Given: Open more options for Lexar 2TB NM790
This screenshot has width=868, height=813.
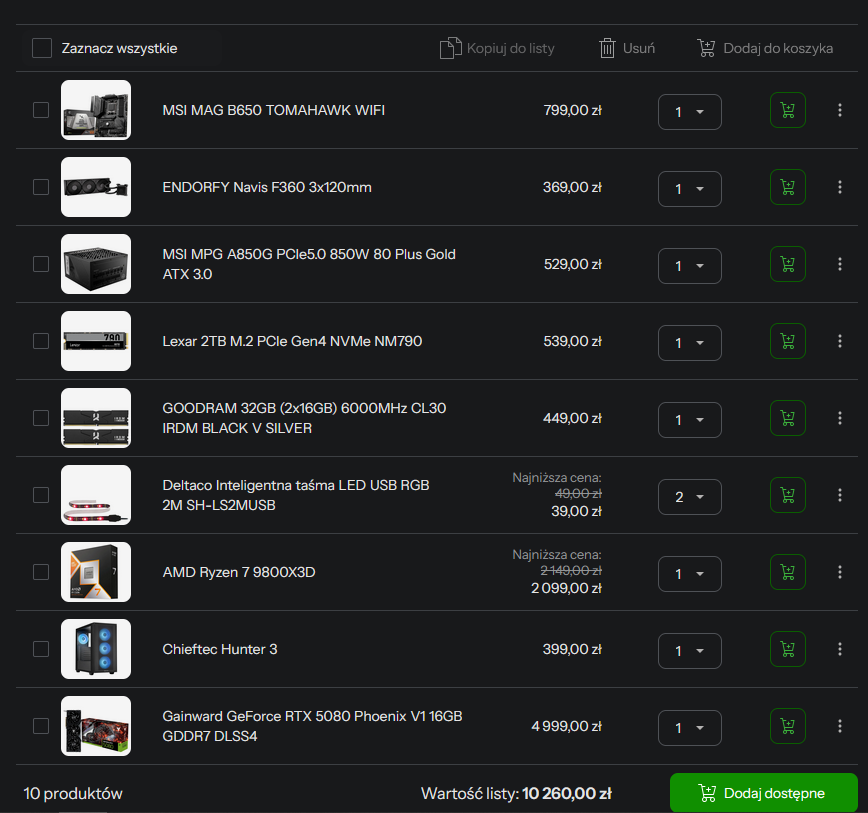Looking at the screenshot, I should click(840, 341).
